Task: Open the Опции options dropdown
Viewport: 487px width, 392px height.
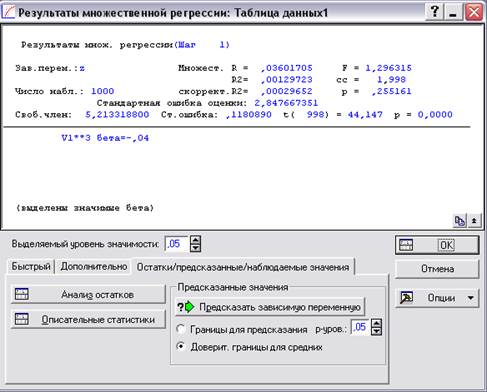Action: click(437, 298)
